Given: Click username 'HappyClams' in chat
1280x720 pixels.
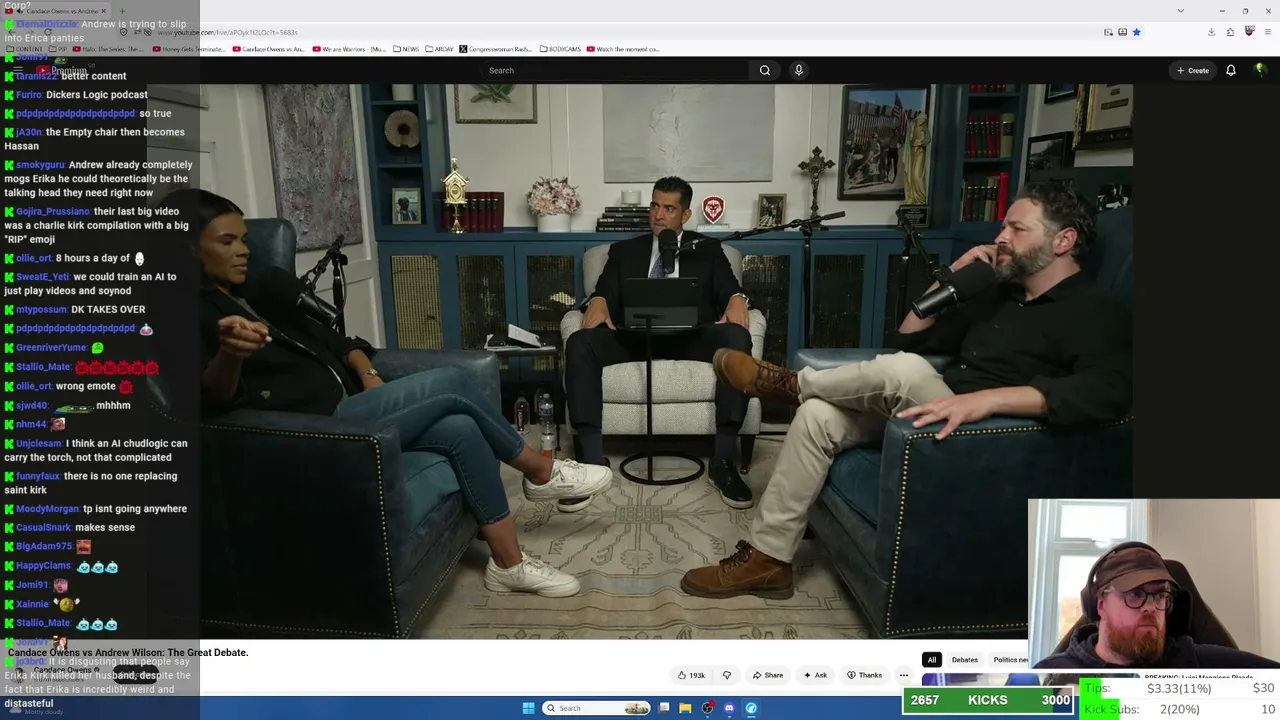Looking at the screenshot, I should coord(43,566).
